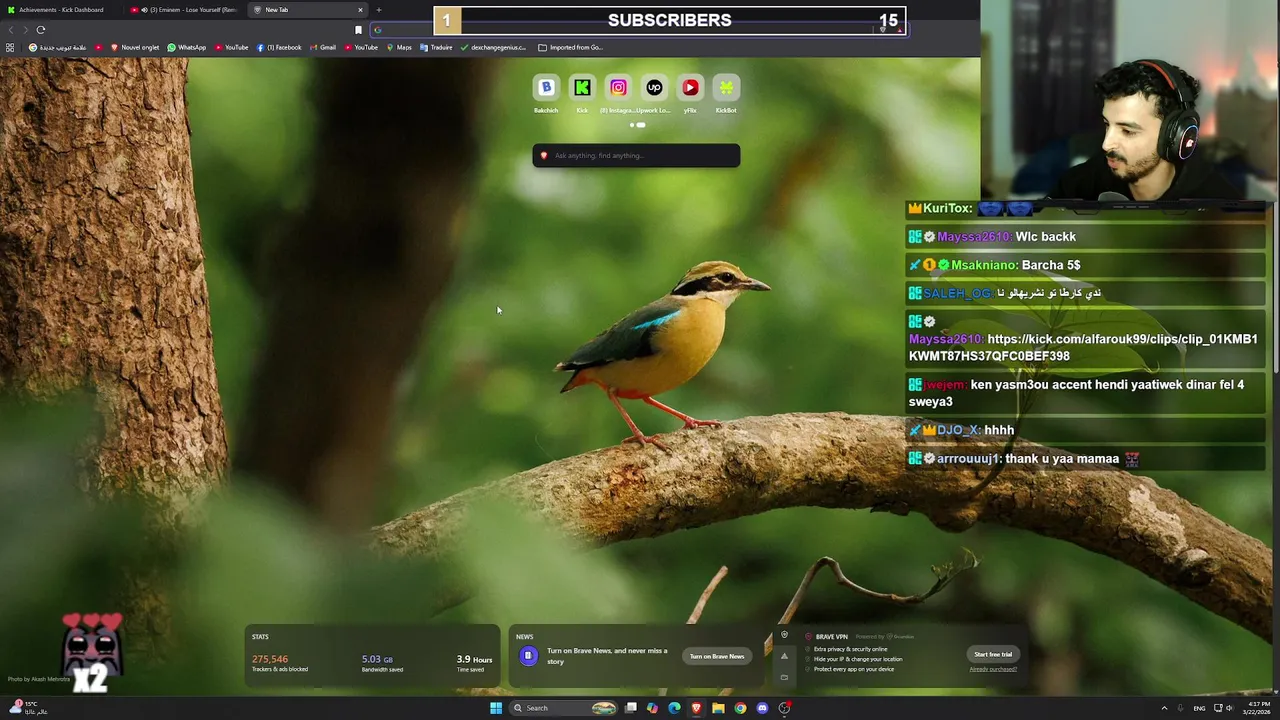Open the Maps bookmark
Screen dimensions: 1280x720
(x=399, y=47)
